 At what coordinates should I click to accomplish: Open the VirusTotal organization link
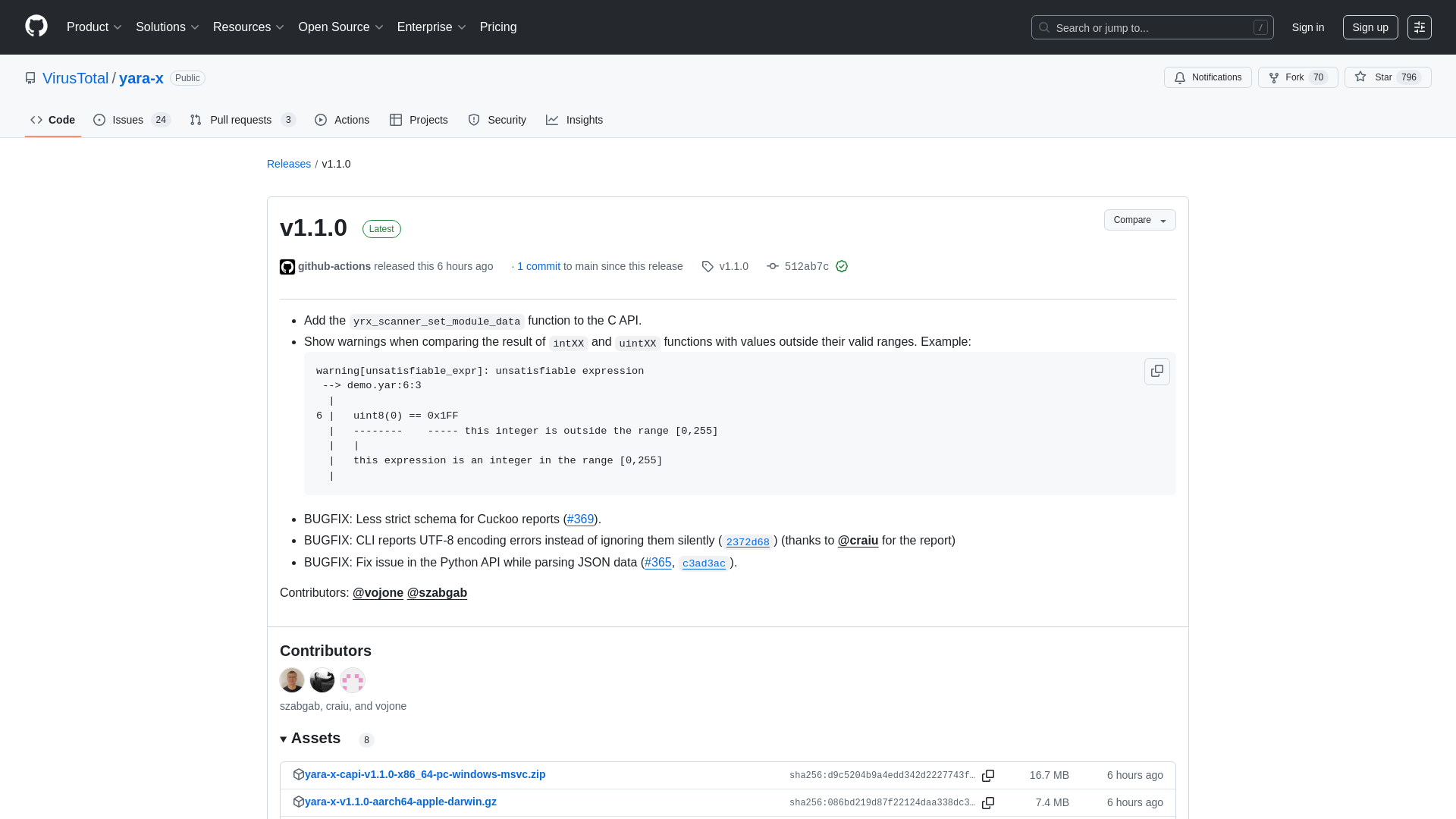[76, 78]
